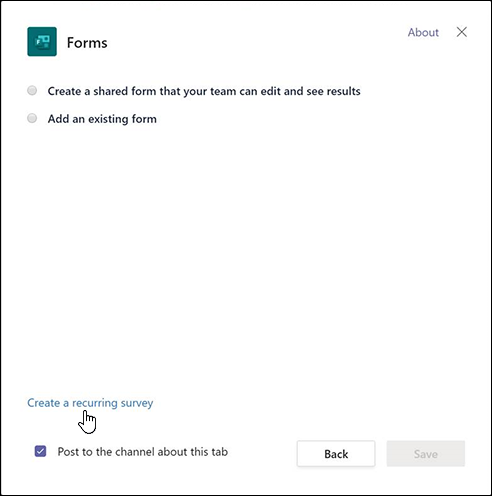Click the Post to the channel about this tab label
This screenshot has height=496, width=492.
[143, 452]
